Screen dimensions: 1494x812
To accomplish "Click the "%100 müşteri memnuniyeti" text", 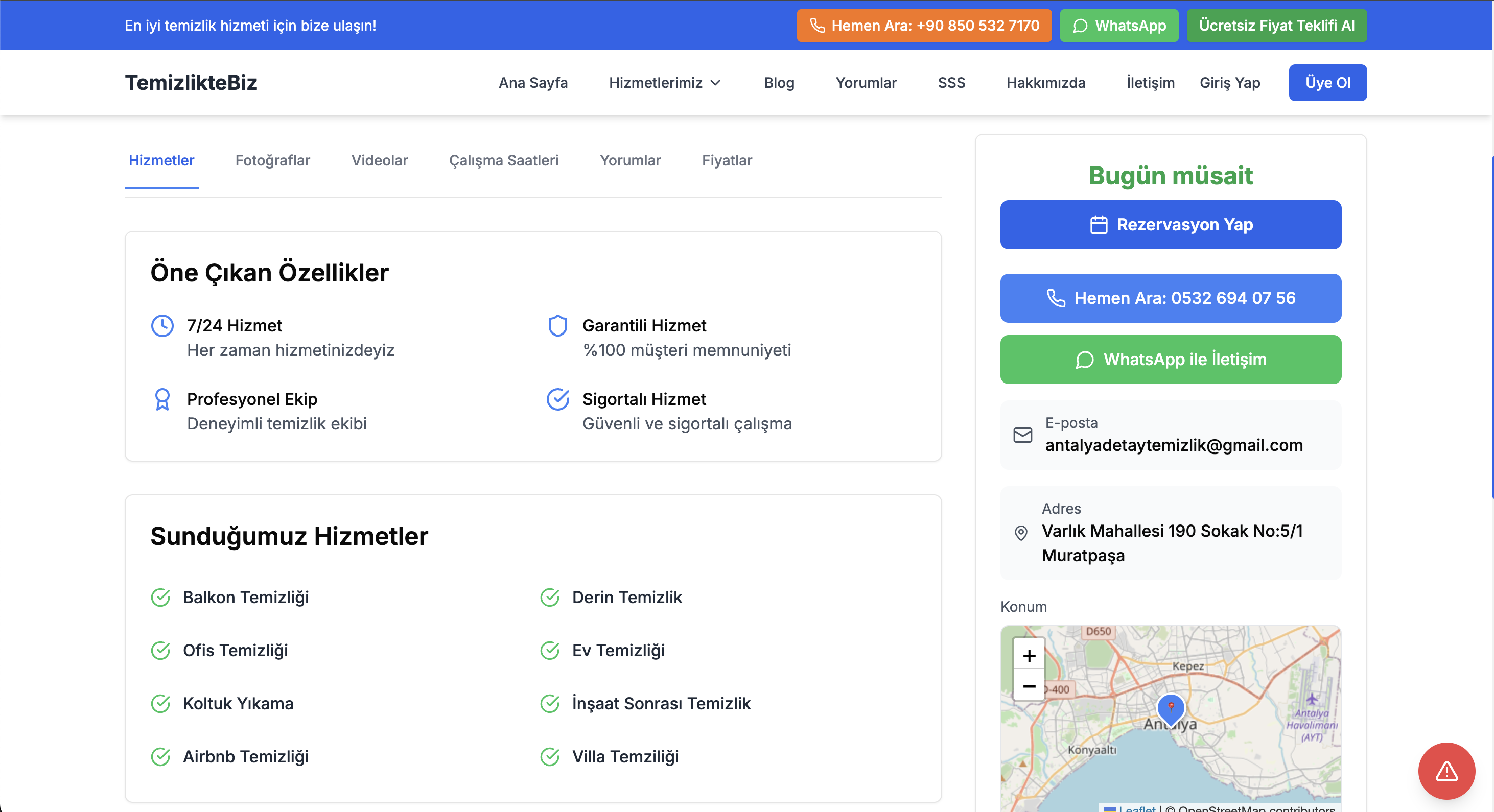I will click(x=687, y=350).
